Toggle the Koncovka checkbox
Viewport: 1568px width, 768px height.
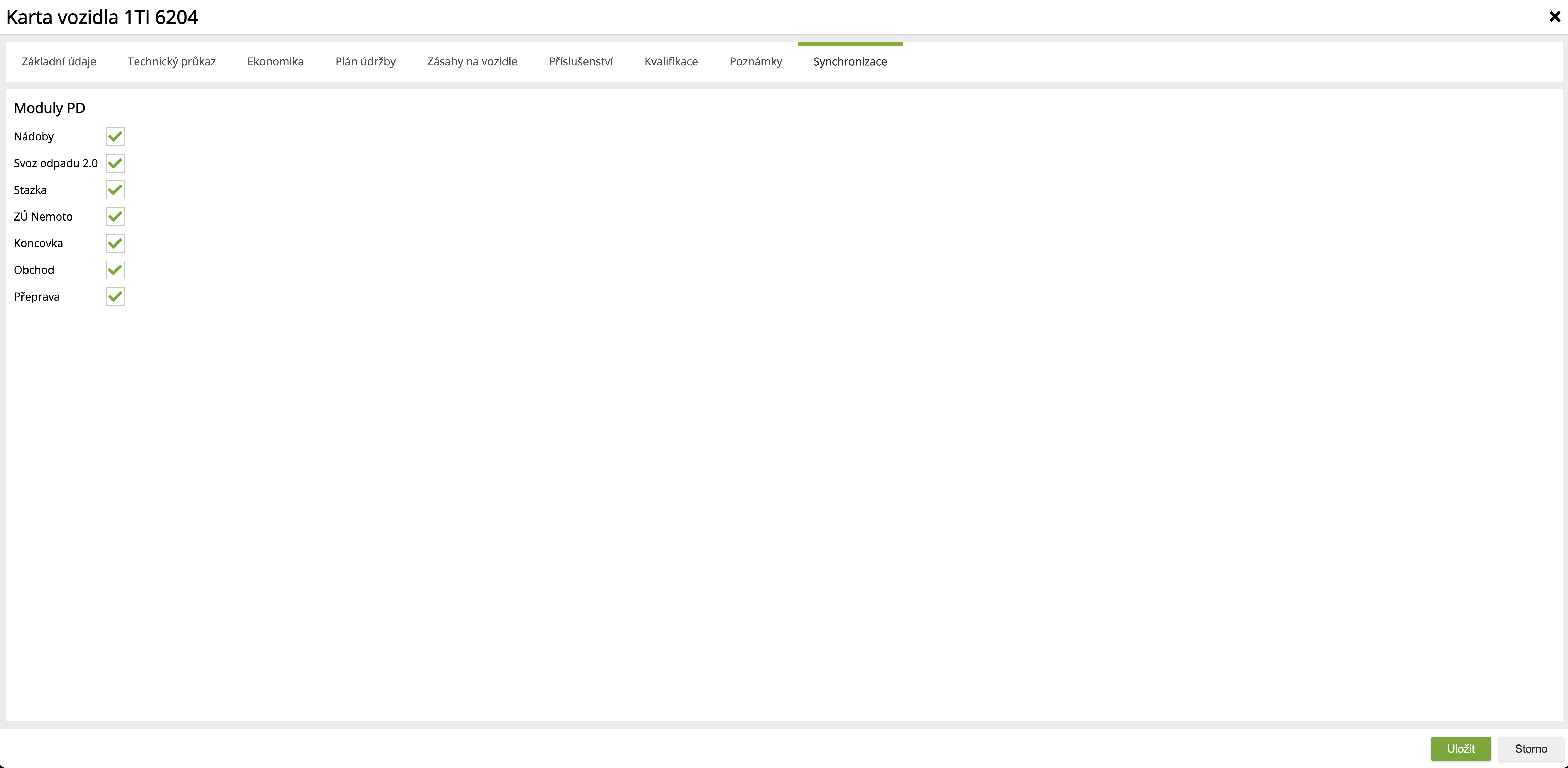pyautogui.click(x=115, y=244)
